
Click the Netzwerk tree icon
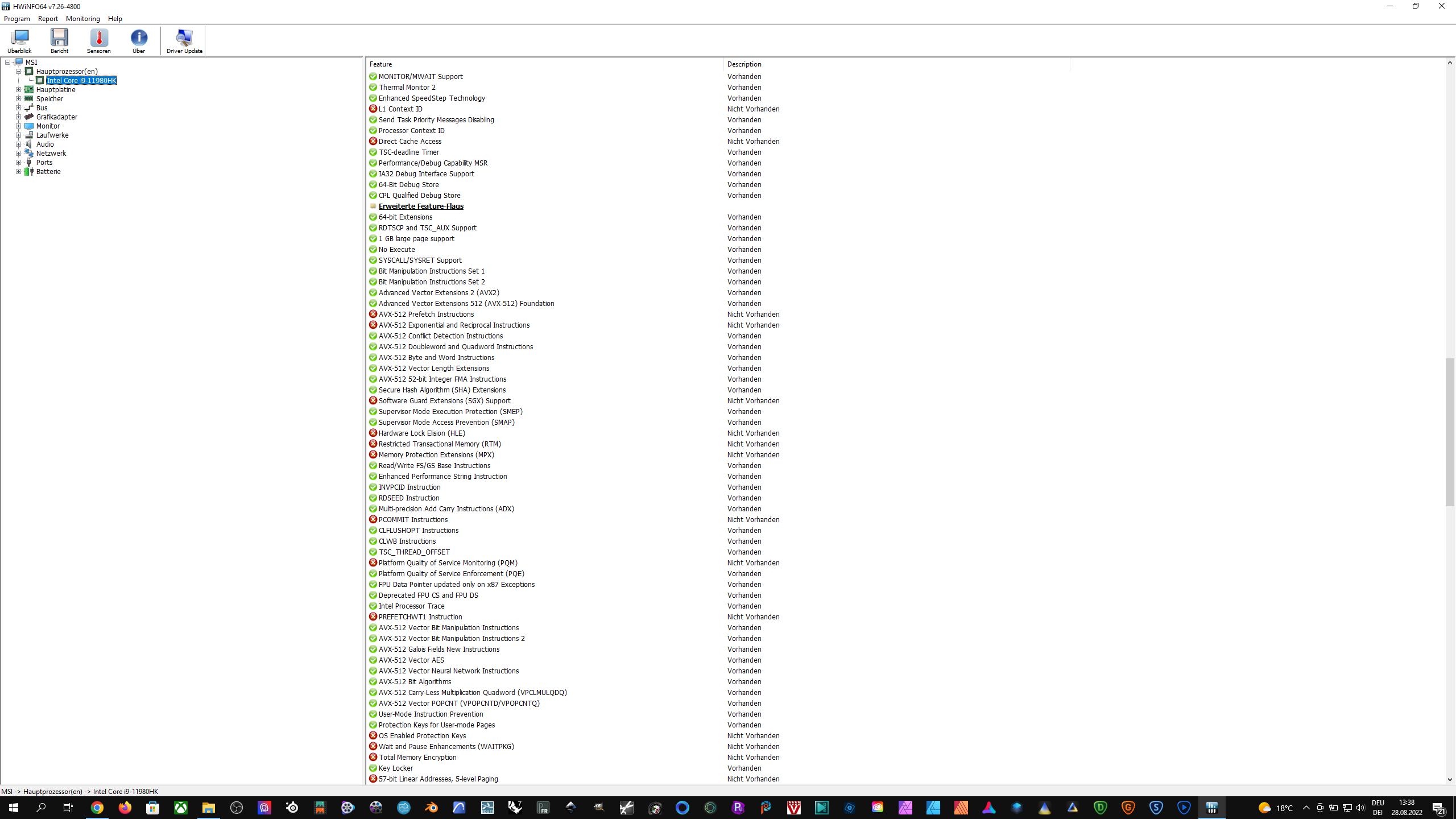[29, 153]
